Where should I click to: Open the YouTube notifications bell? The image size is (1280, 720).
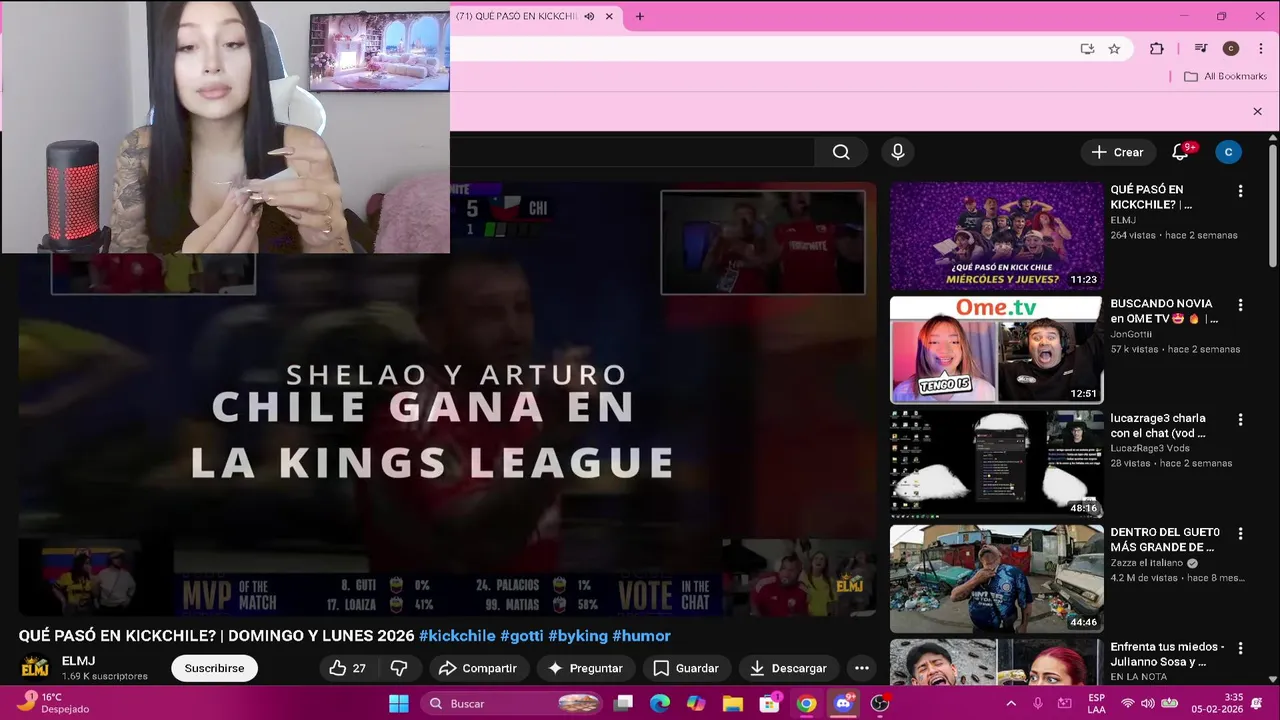[x=1180, y=152]
